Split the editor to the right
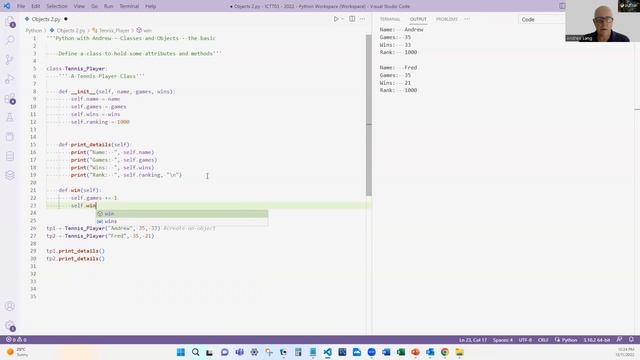Image resolution: width=640 pixels, height=360 pixels. click(352, 19)
